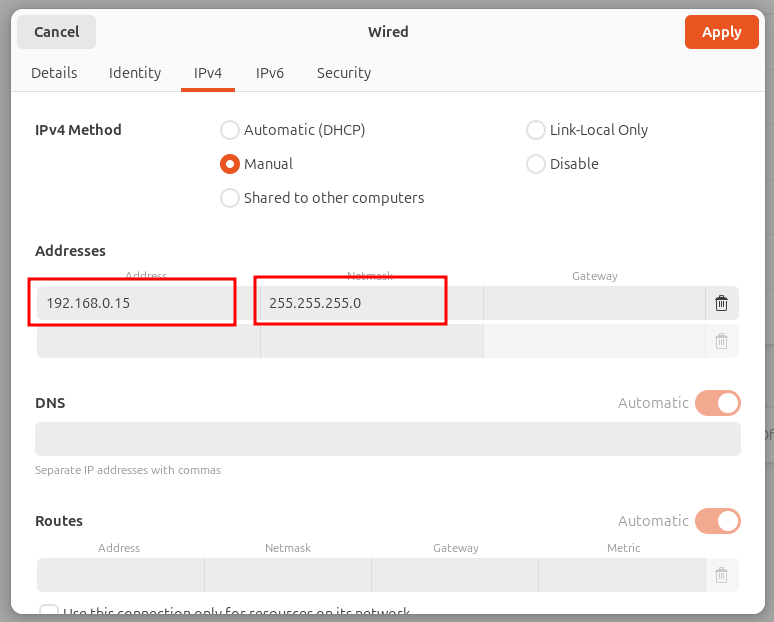
Task: Click Routes Gateway input field
Action: (455, 575)
